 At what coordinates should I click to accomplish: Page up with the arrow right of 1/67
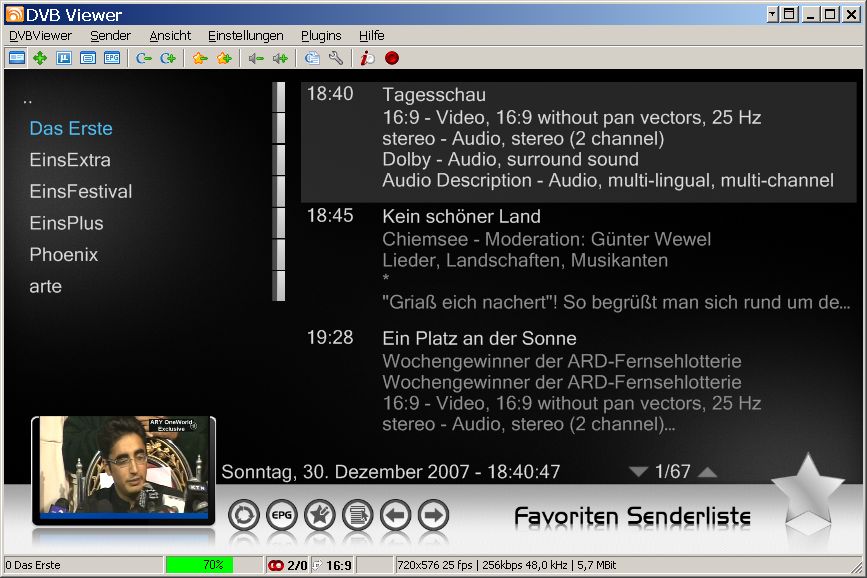(707, 472)
